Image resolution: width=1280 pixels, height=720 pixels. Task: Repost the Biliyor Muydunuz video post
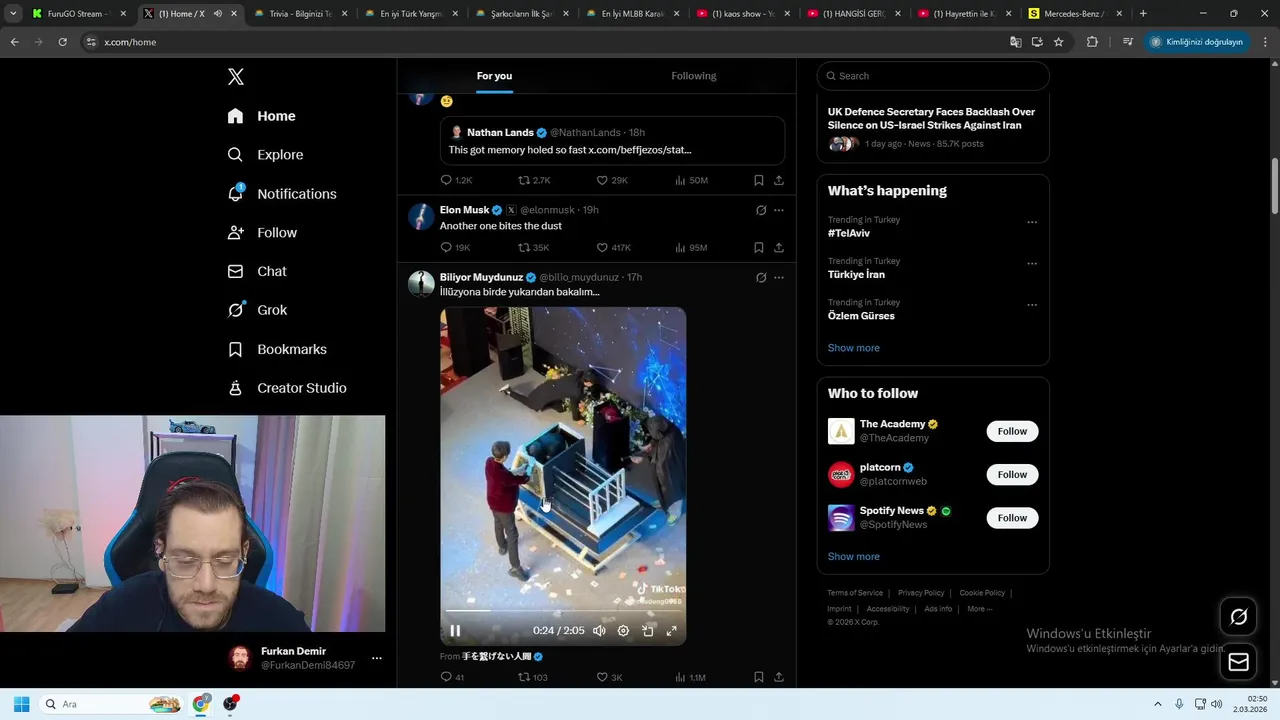pyautogui.click(x=532, y=677)
